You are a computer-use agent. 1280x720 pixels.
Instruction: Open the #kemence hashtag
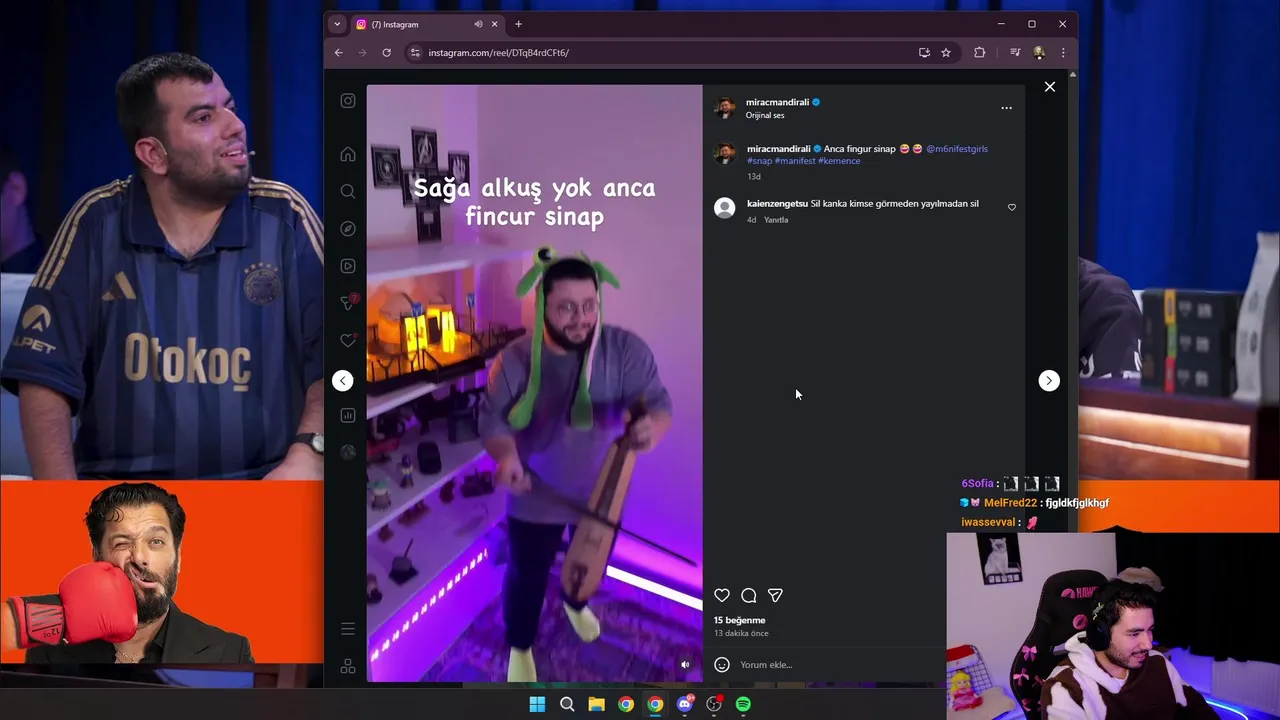coord(839,161)
